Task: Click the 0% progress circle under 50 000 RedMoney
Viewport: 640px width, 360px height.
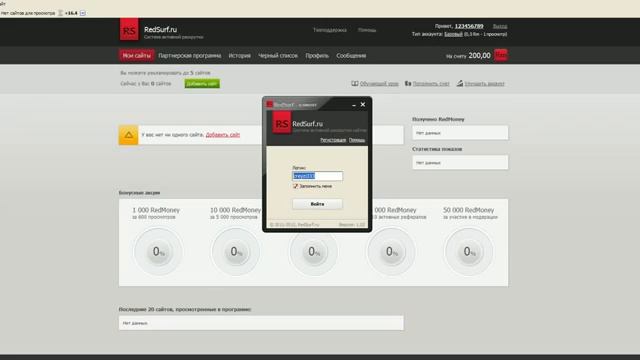Action: pos(469,251)
